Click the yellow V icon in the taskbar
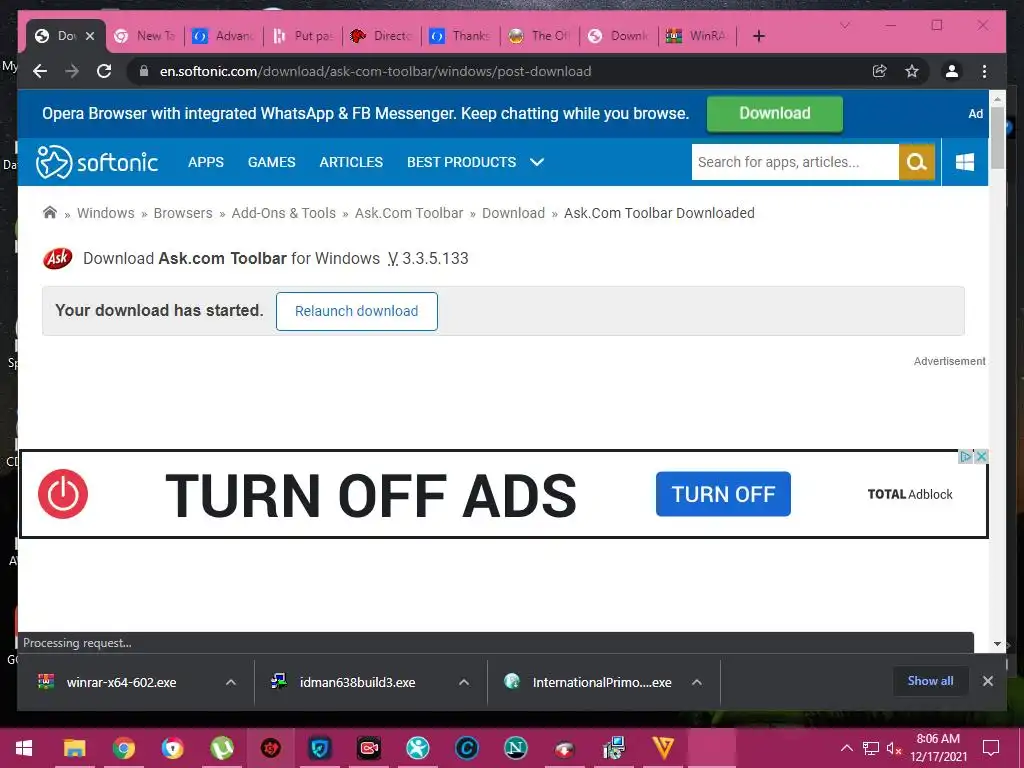Screen dimensions: 1024x768 663,747
